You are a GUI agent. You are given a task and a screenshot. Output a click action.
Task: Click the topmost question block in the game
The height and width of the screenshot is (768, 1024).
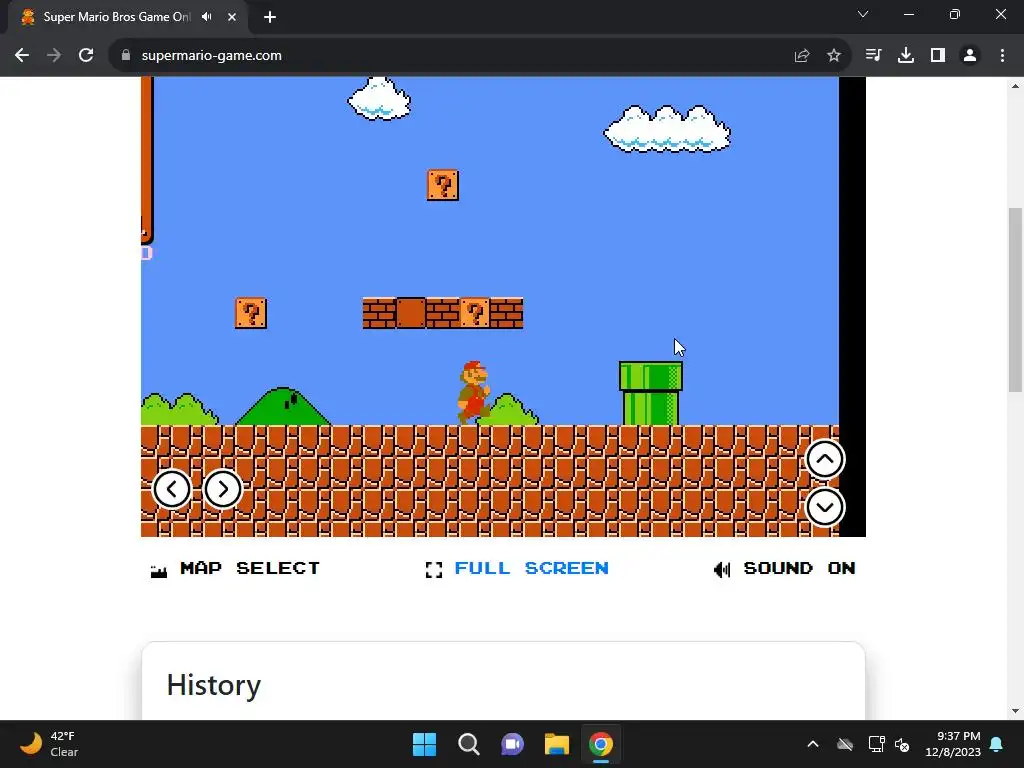click(x=443, y=185)
